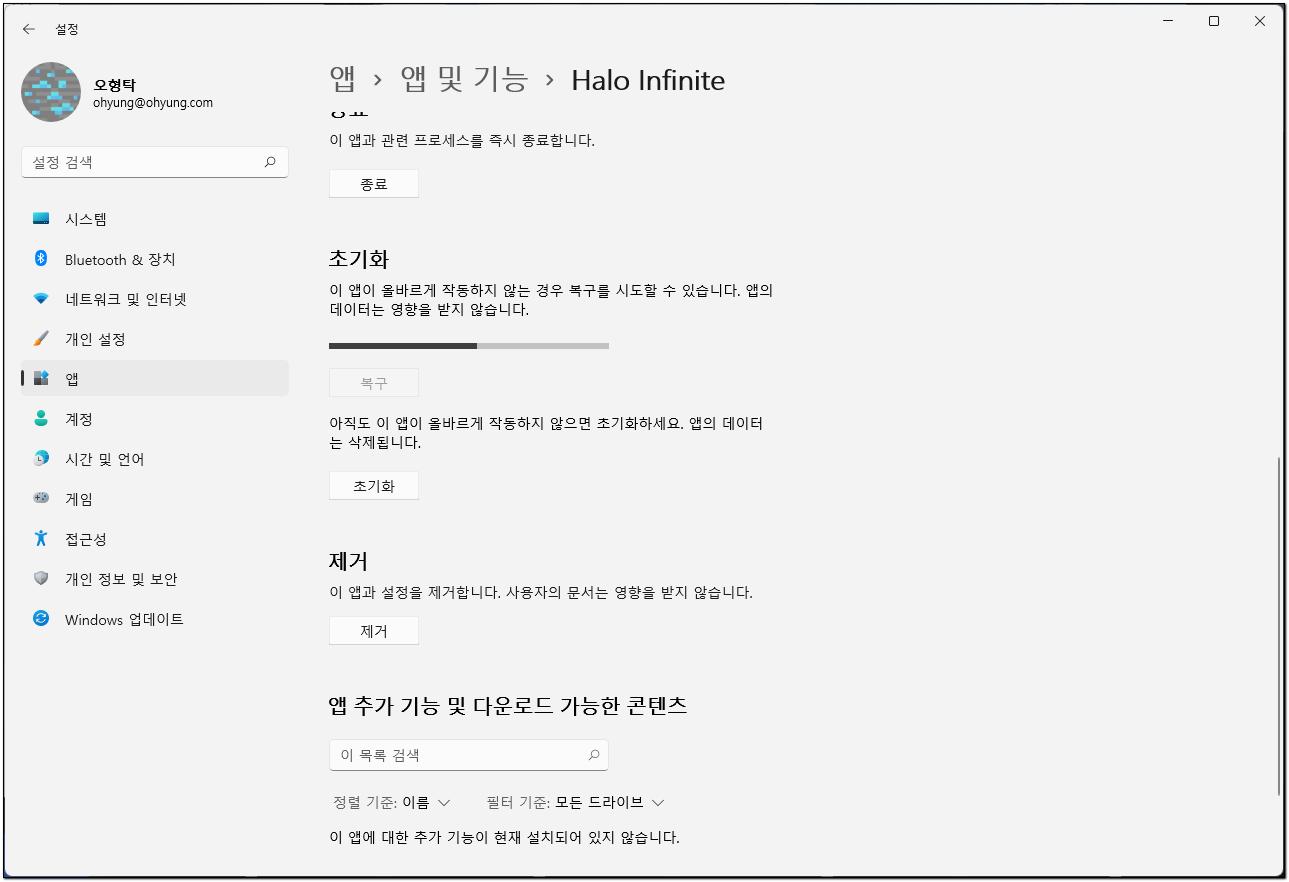Viewport: 1289px width, 882px height.
Task: Go to Windows 업데이트 page
Action: (x=155, y=619)
